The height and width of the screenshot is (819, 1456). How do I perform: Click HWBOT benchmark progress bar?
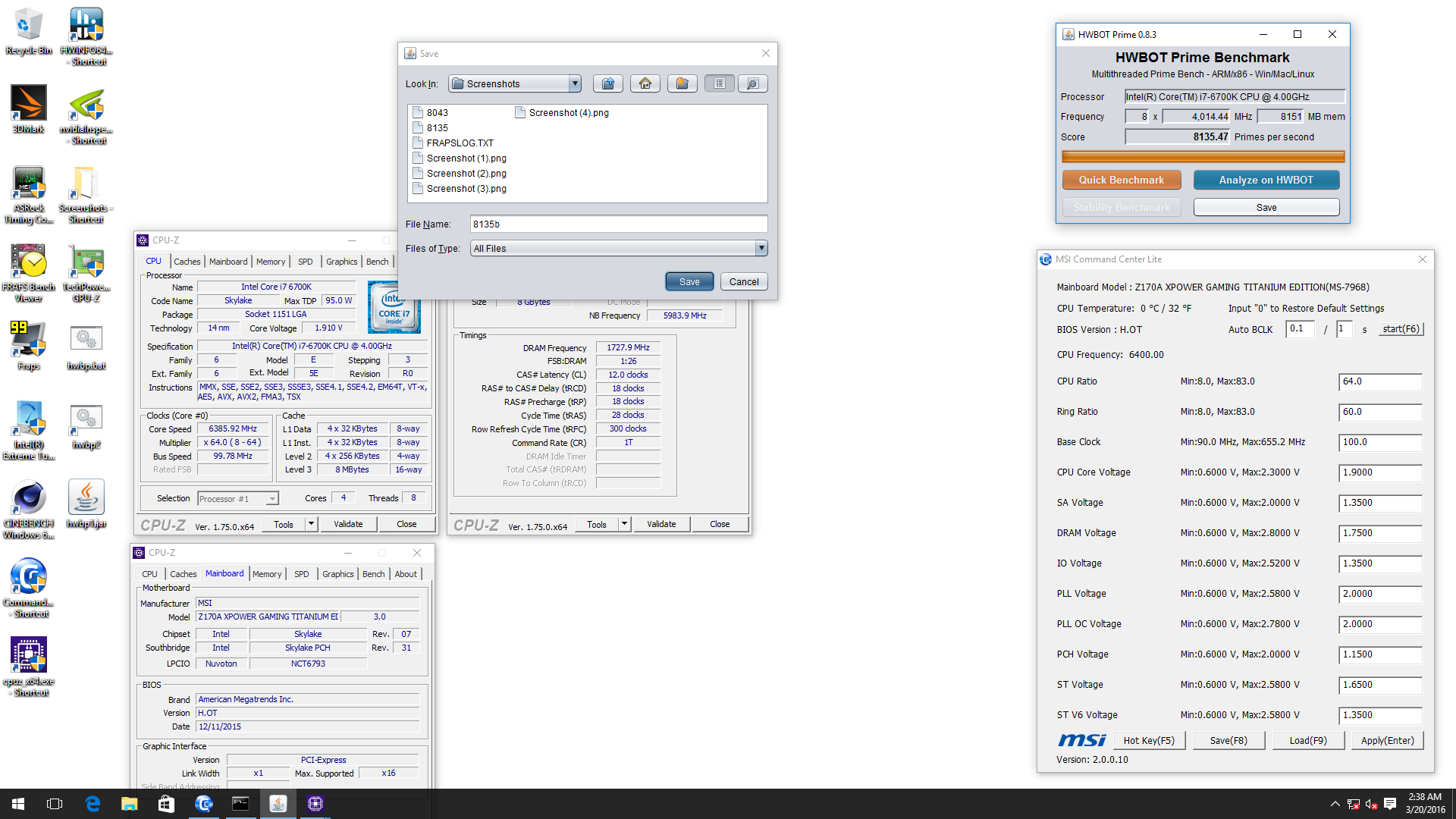[x=1203, y=157]
